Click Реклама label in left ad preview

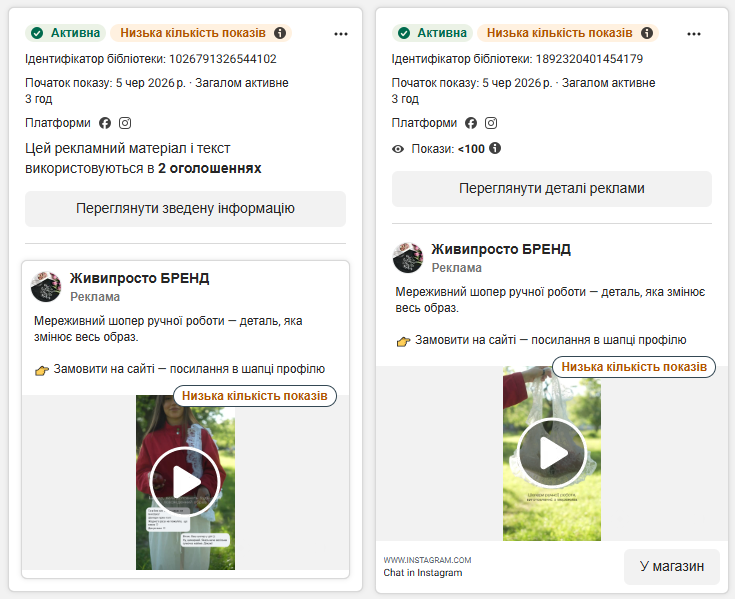95,297
